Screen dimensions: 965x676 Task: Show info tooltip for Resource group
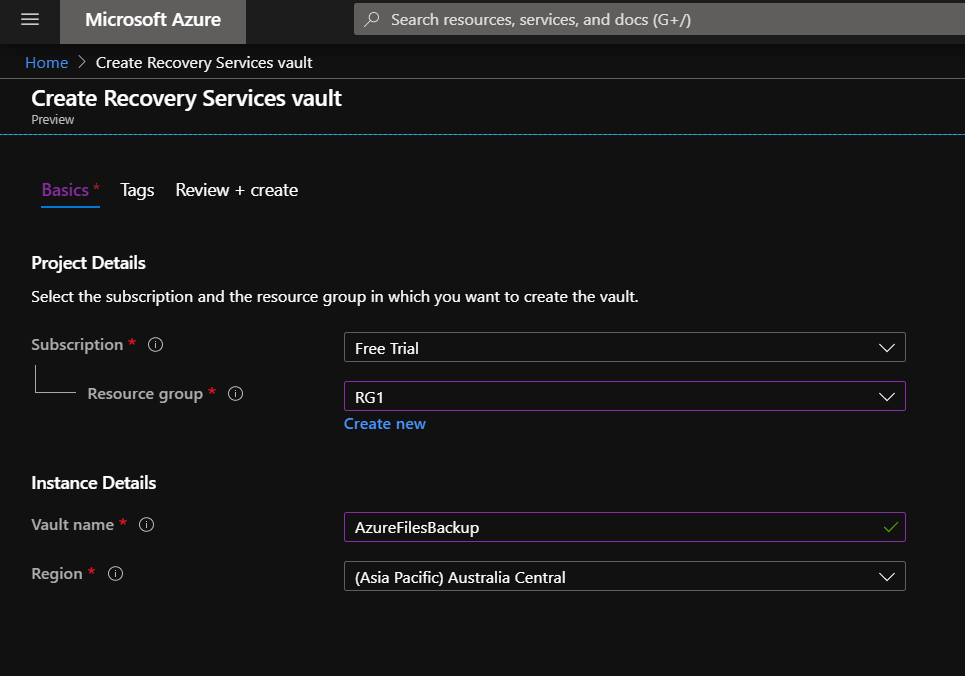tap(236, 394)
